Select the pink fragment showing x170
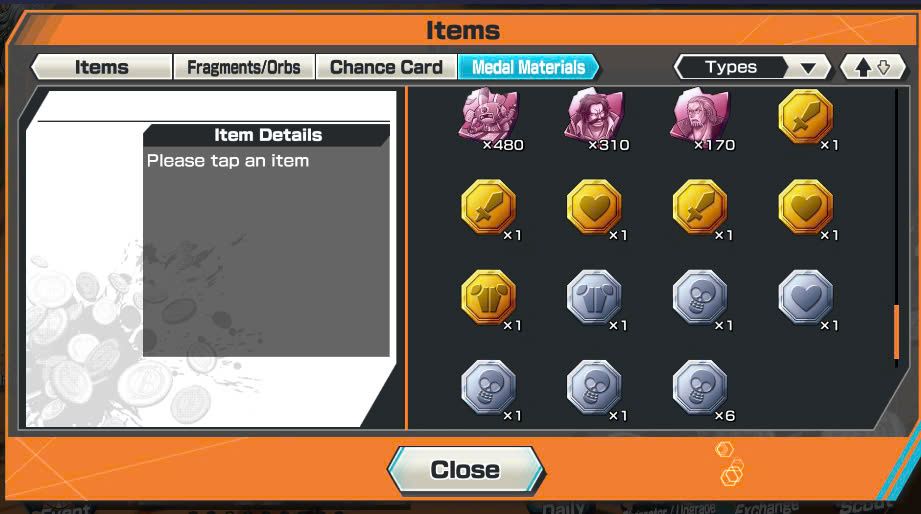 pos(700,116)
